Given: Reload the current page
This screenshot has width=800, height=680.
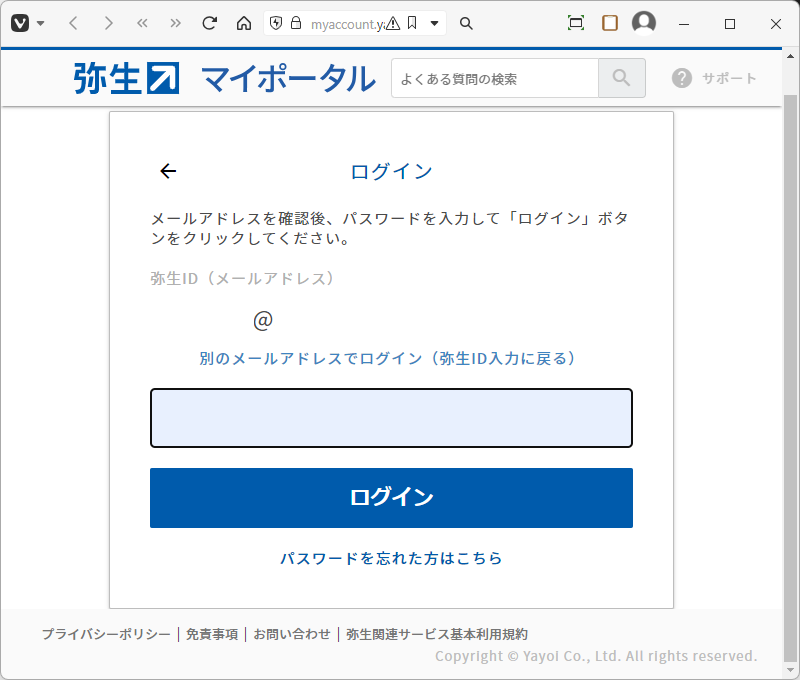Looking at the screenshot, I should tap(209, 23).
